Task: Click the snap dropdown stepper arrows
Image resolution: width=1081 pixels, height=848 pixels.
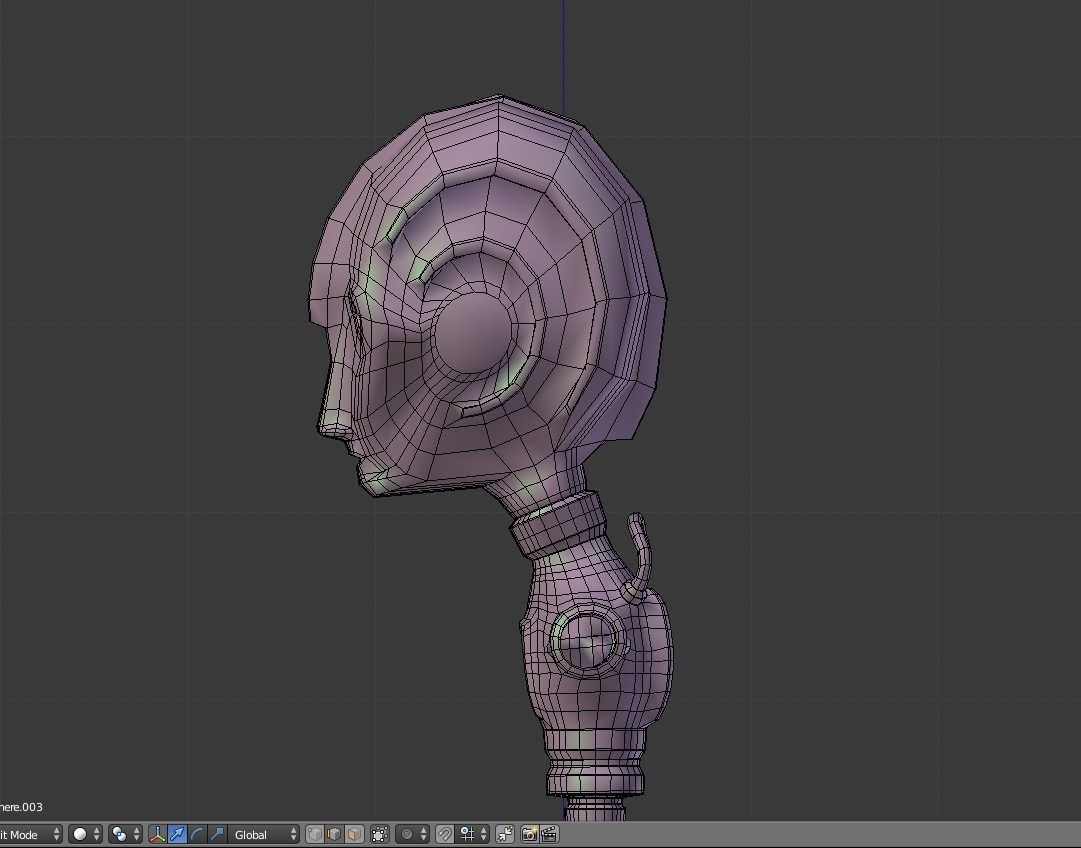Action: click(483, 833)
